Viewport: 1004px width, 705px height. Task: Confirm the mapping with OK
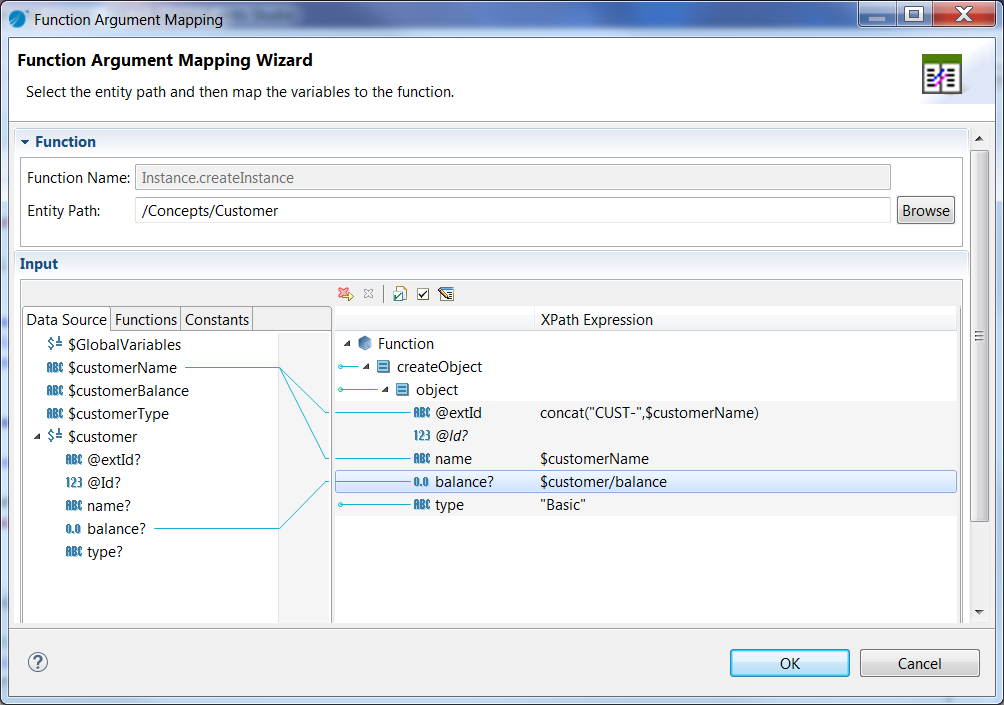(x=789, y=663)
